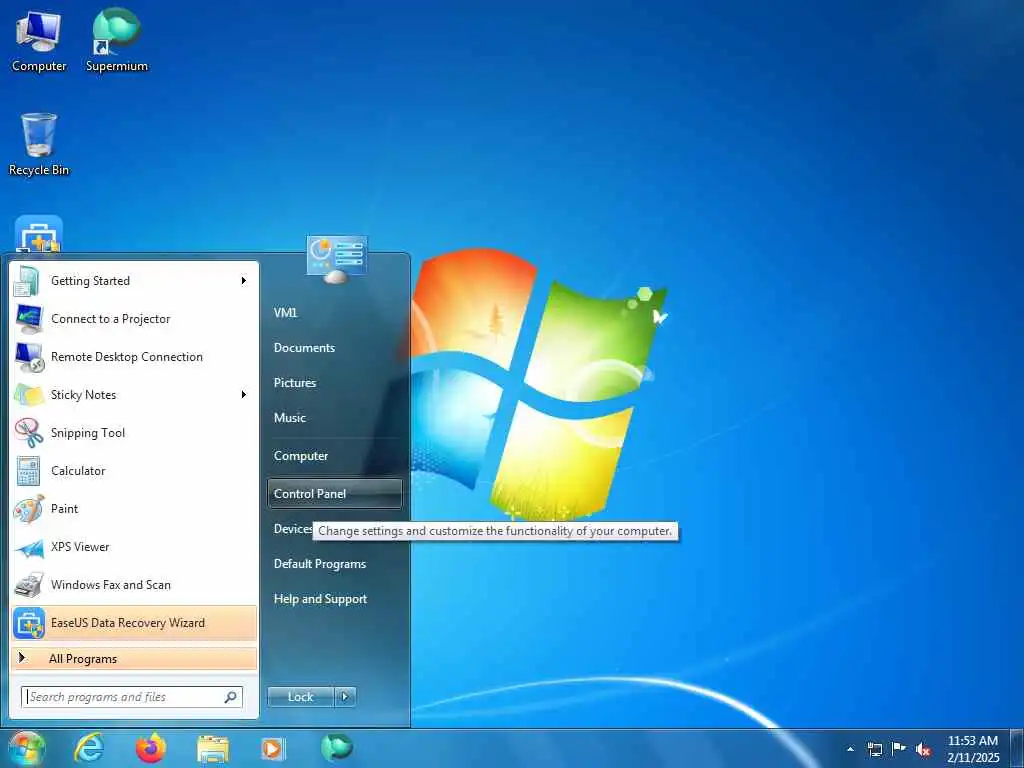Launch Firefox from the taskbar
1024x768 pixels.
pyautogui.click(x=151, y=748)
